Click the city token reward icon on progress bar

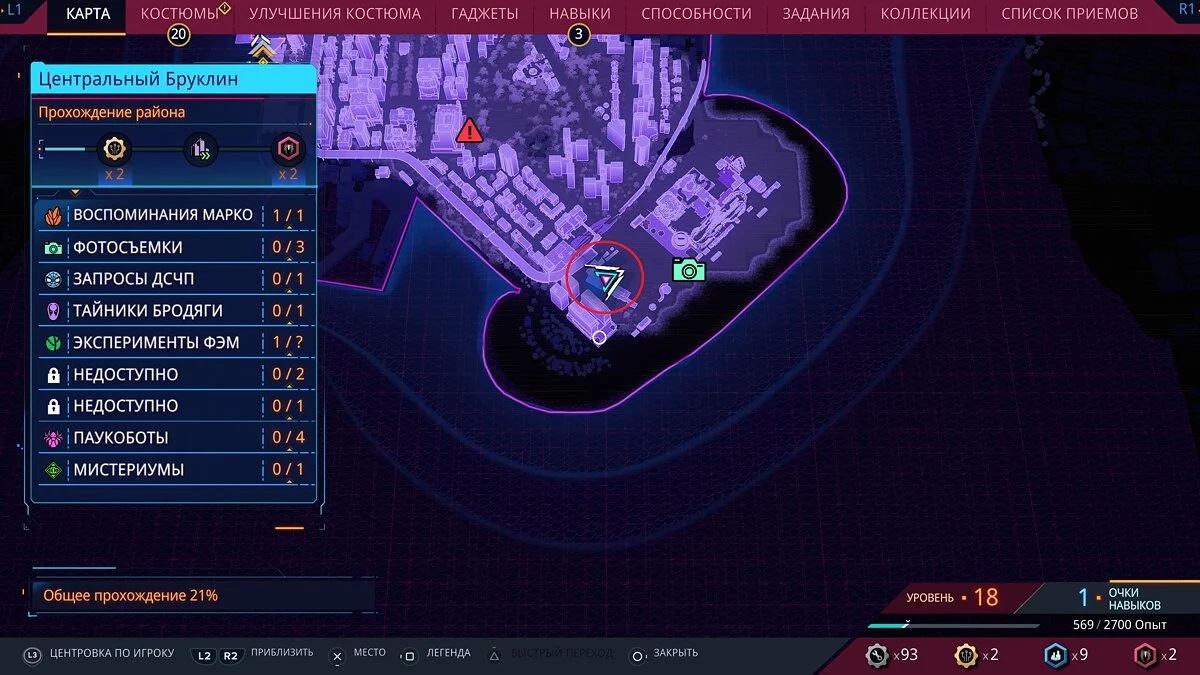coord(201,150)
